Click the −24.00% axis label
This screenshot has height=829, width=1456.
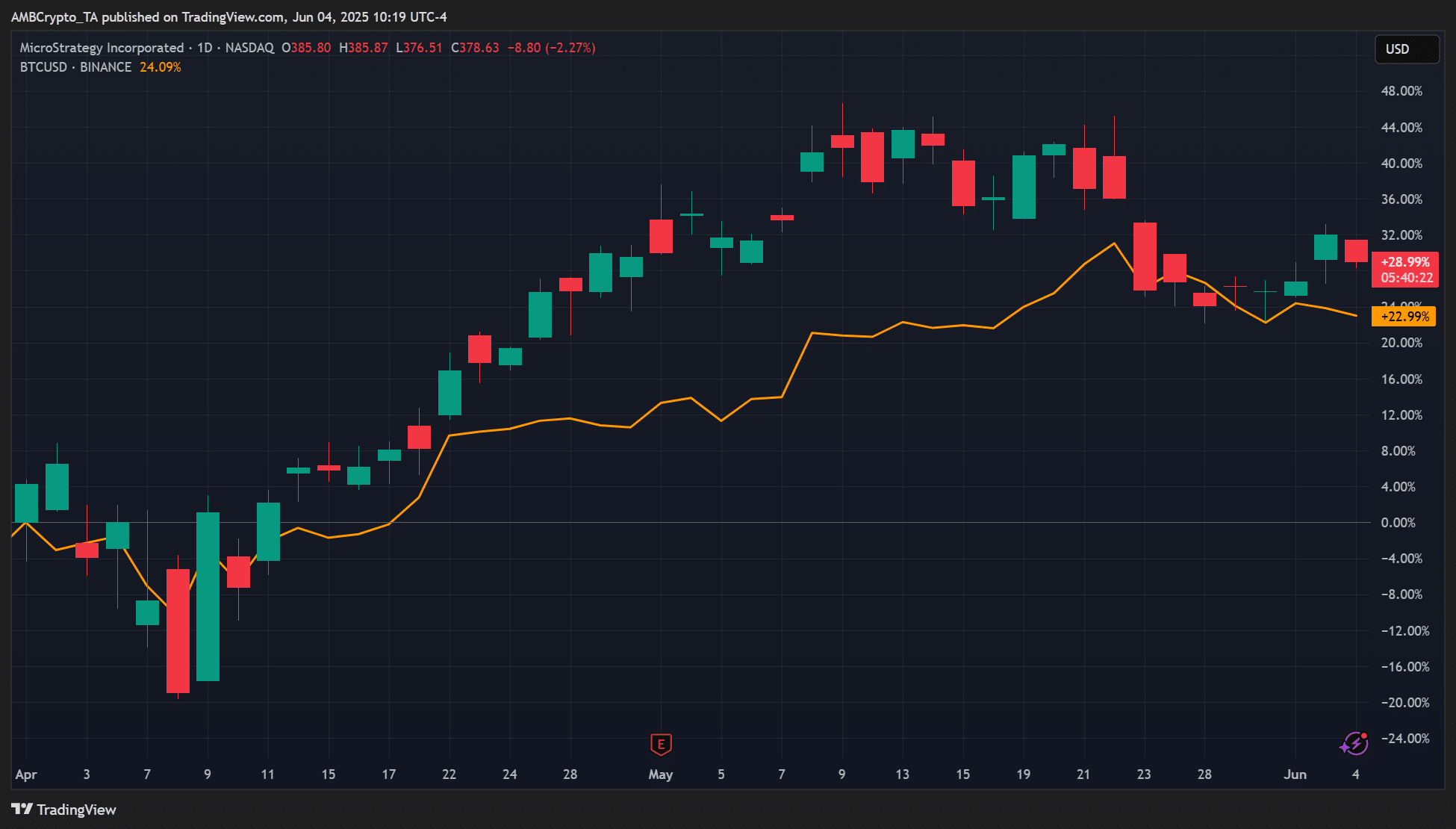1404,739
